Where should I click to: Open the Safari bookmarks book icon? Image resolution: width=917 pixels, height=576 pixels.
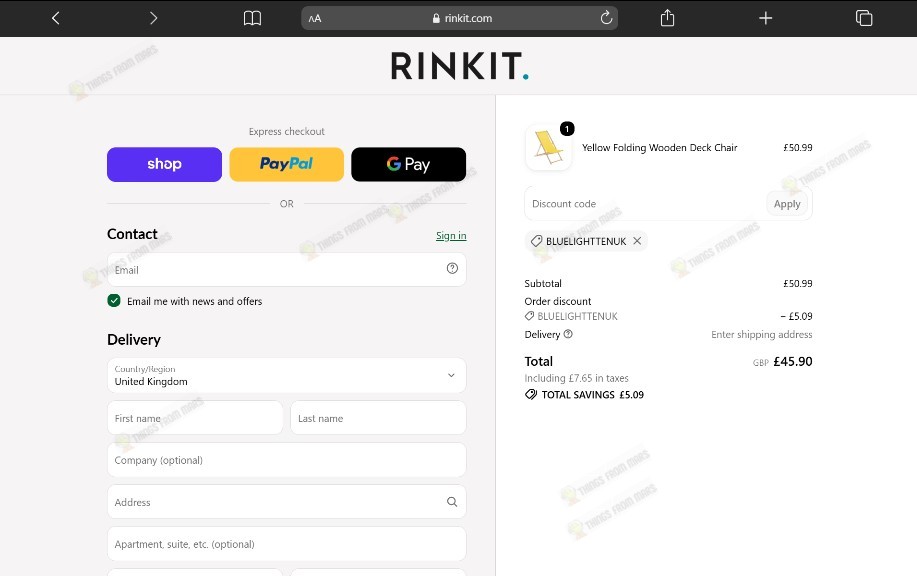point(252,18)
